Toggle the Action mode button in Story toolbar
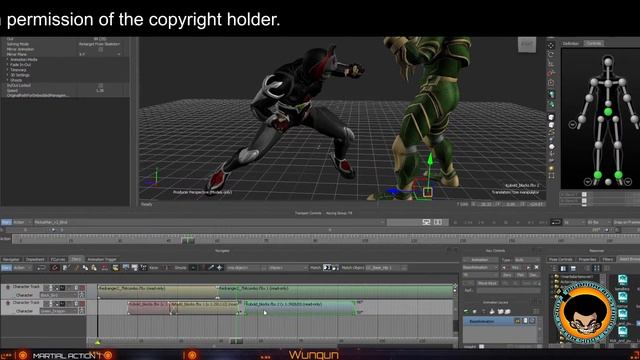This screenshot has height=360, width=640. 19,268
